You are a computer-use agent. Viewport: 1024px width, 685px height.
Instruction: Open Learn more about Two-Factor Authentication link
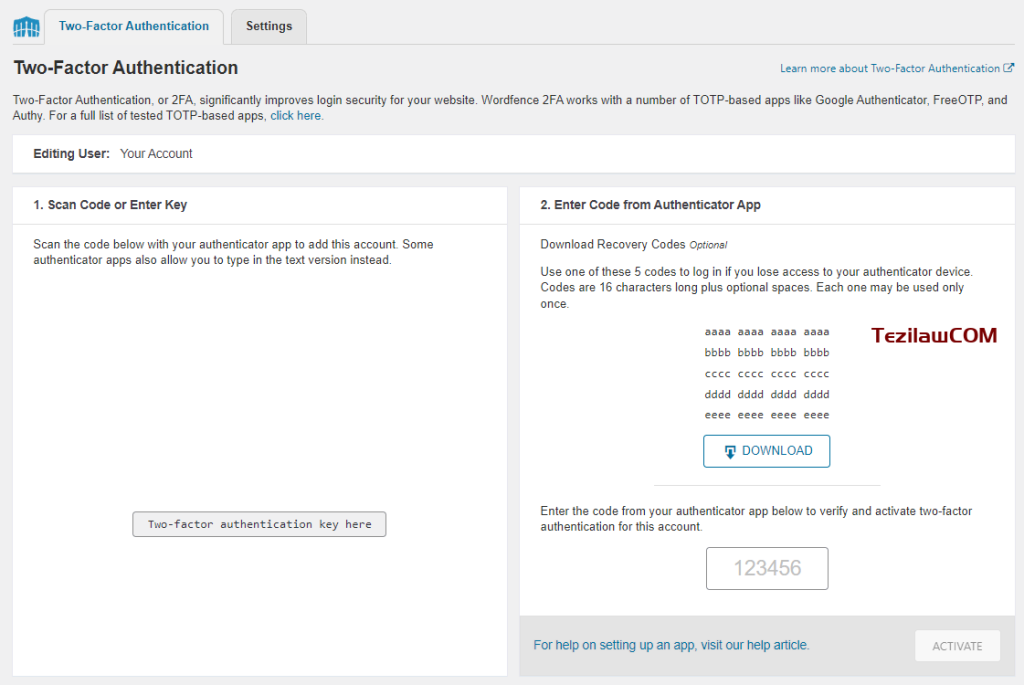point(889,69)
